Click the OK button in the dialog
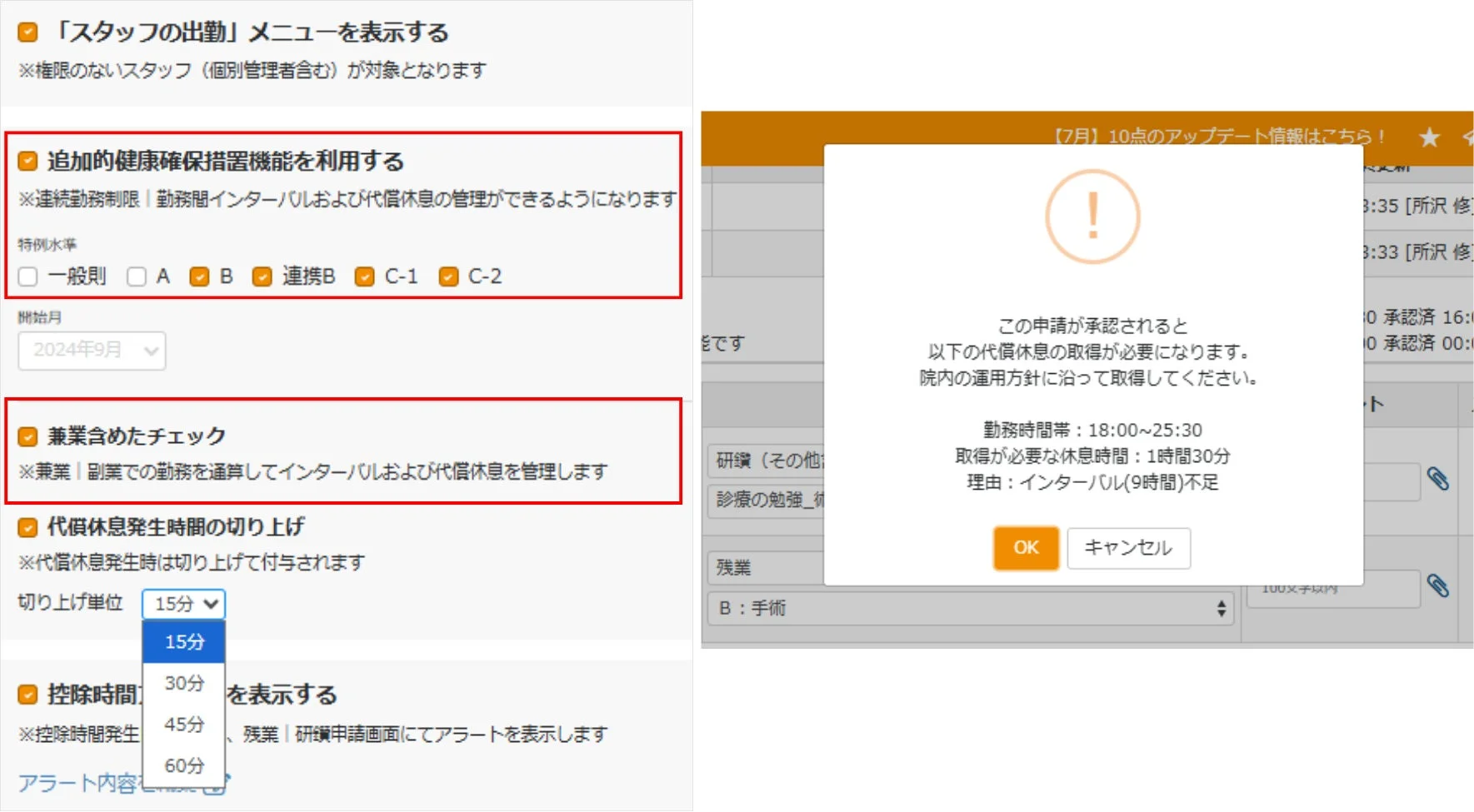 [1025, 548]
